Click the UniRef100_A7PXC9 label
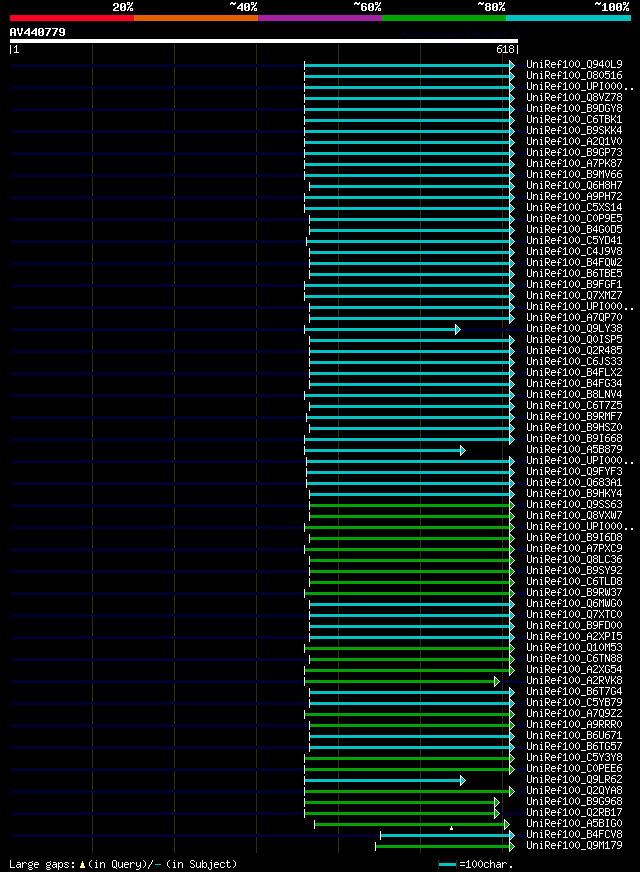 (574, 549)
